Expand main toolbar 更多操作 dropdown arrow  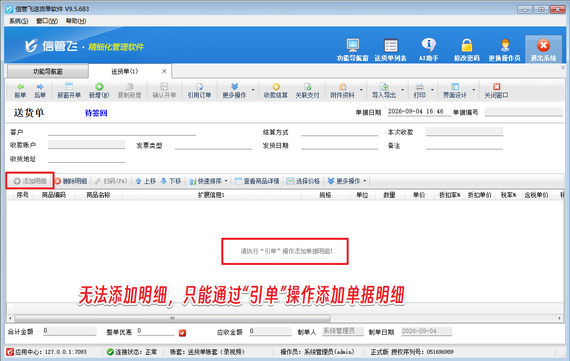(253, 90)
